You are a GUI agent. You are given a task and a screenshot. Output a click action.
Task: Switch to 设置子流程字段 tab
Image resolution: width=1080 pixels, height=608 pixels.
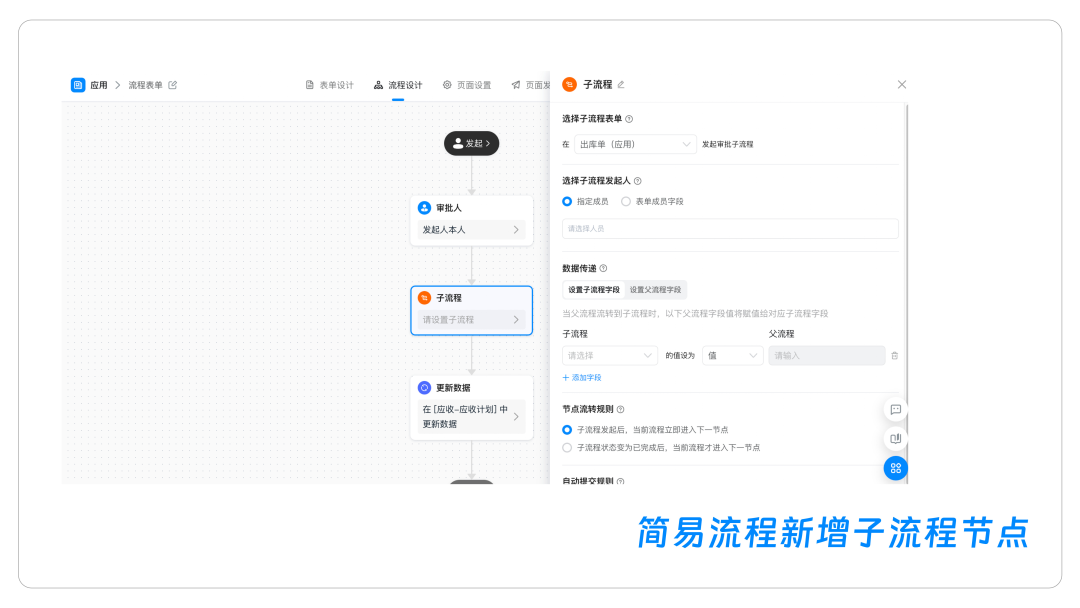594,290
